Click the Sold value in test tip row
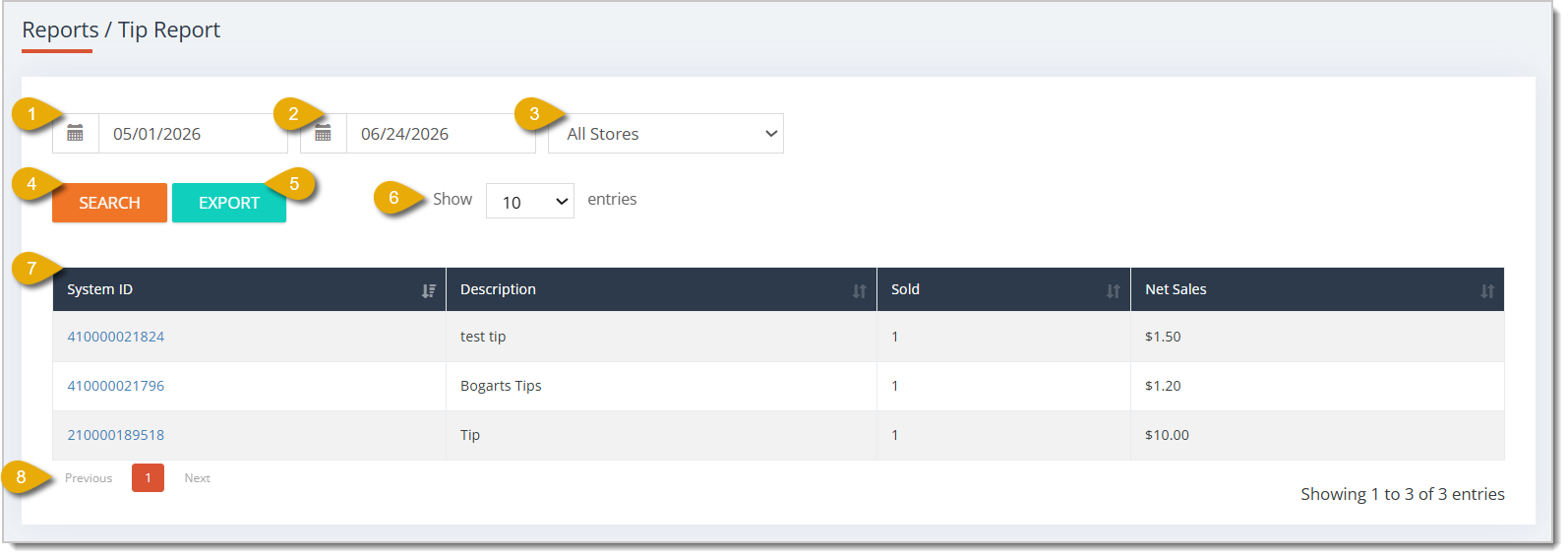 (x=895, y=337)
